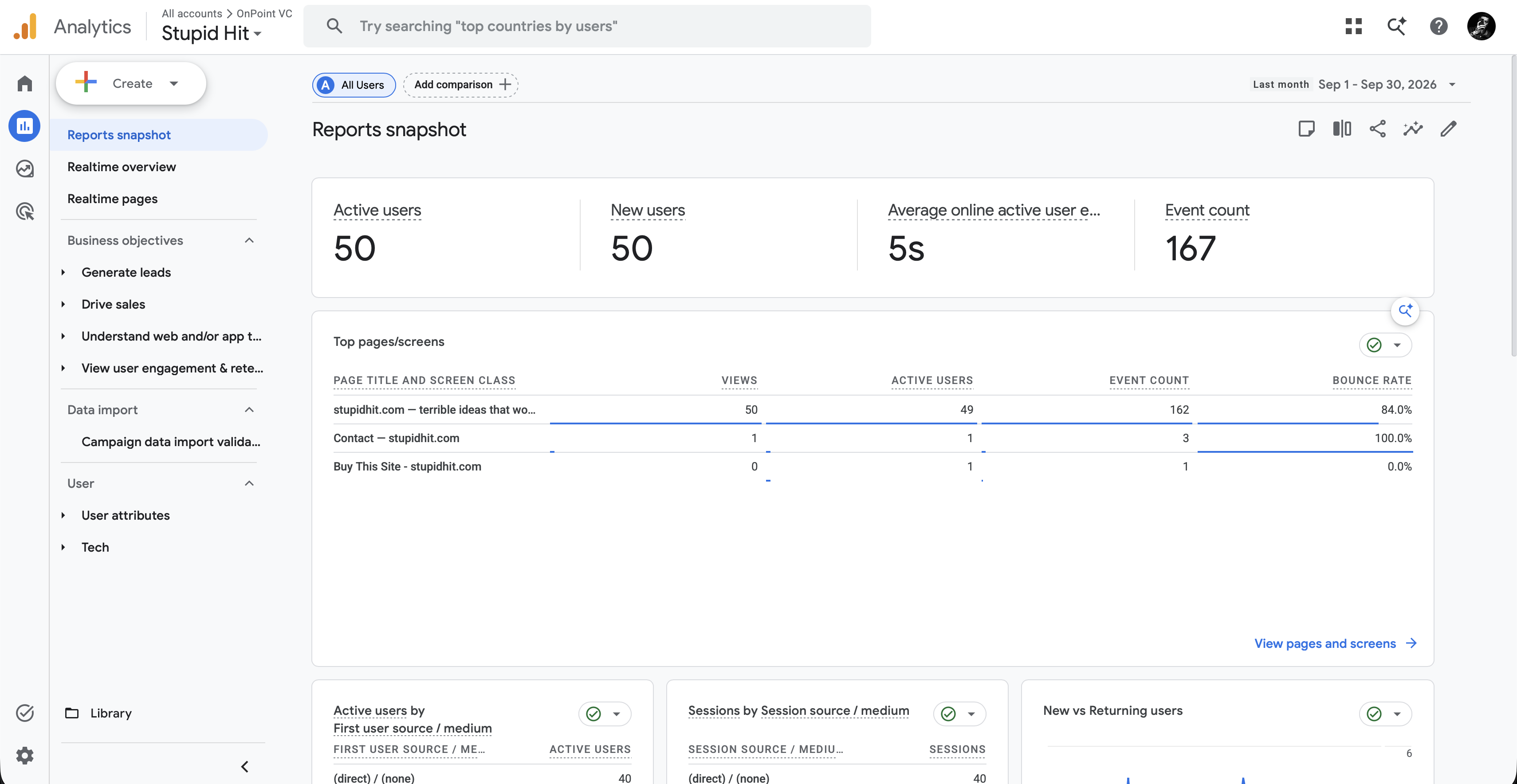Image resolution: width=1517 pixels, height=784 pixels.
Task: Open Sessions by Session source card dropdown
Action: (959, 714)
